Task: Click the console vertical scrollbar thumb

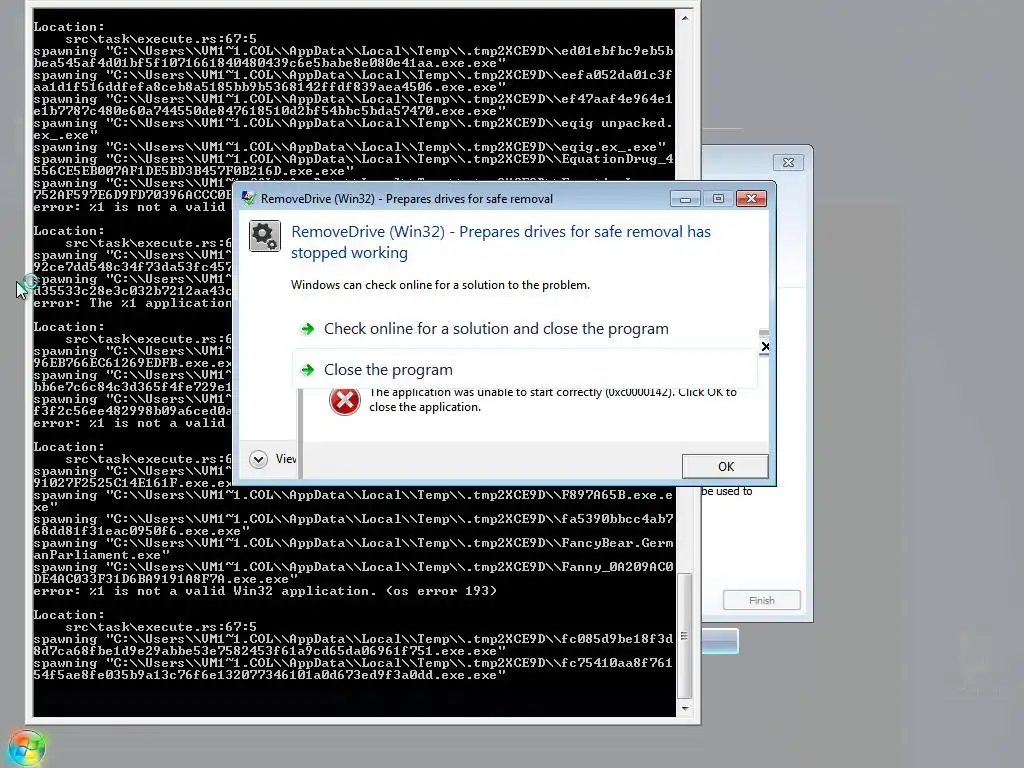Action: [684, 635]
